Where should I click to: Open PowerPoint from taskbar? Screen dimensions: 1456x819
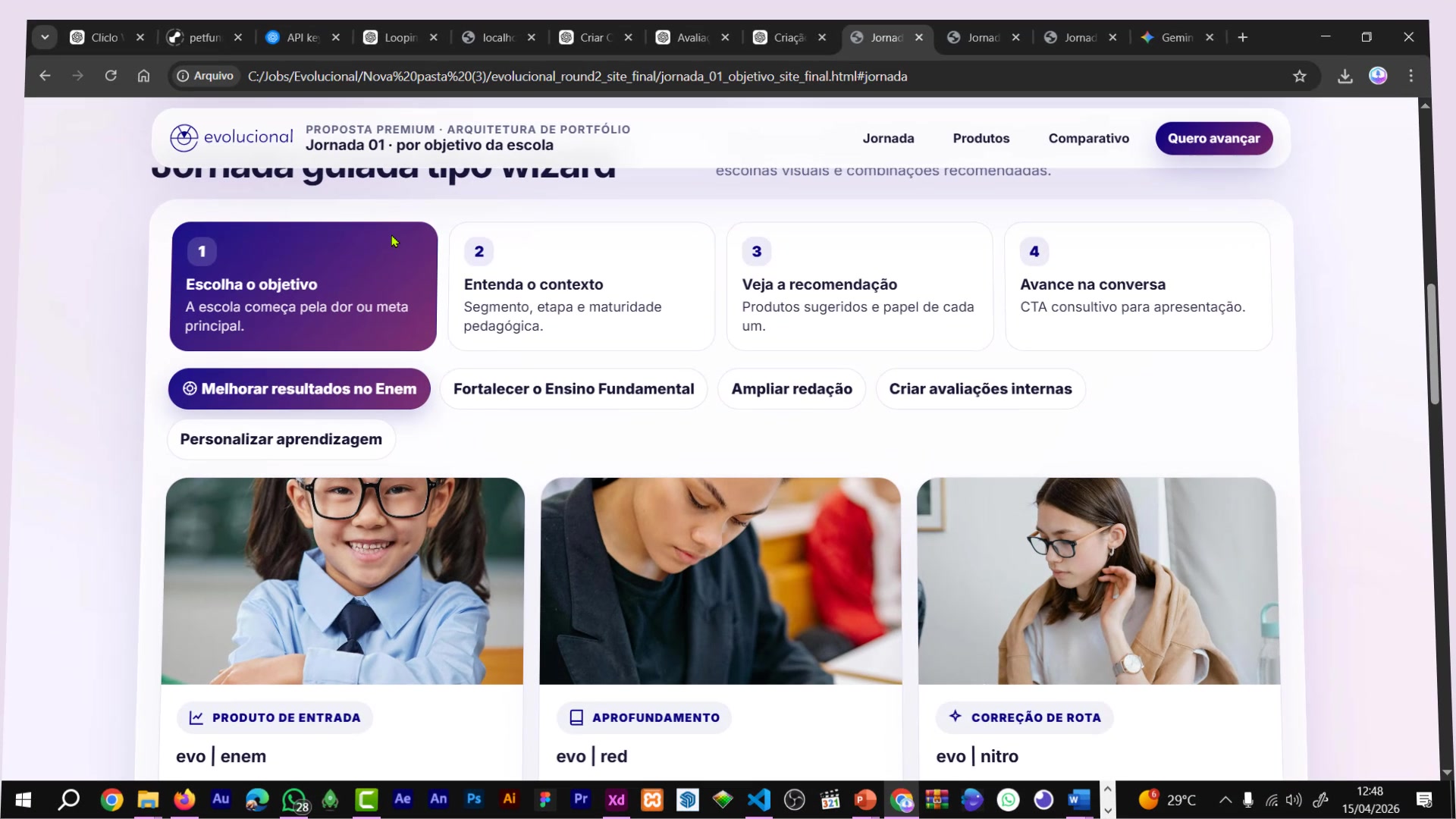pyautogui.click(x=865, y=799)
